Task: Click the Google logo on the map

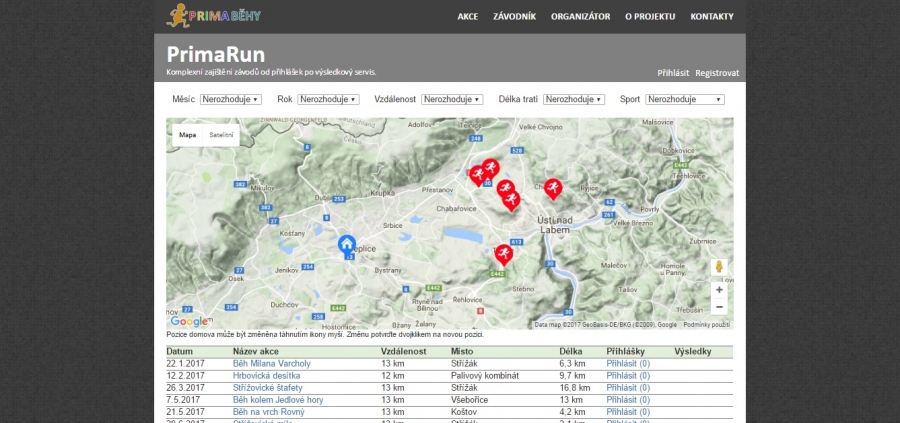Action: pyautogui.click(x=189, y=321)
